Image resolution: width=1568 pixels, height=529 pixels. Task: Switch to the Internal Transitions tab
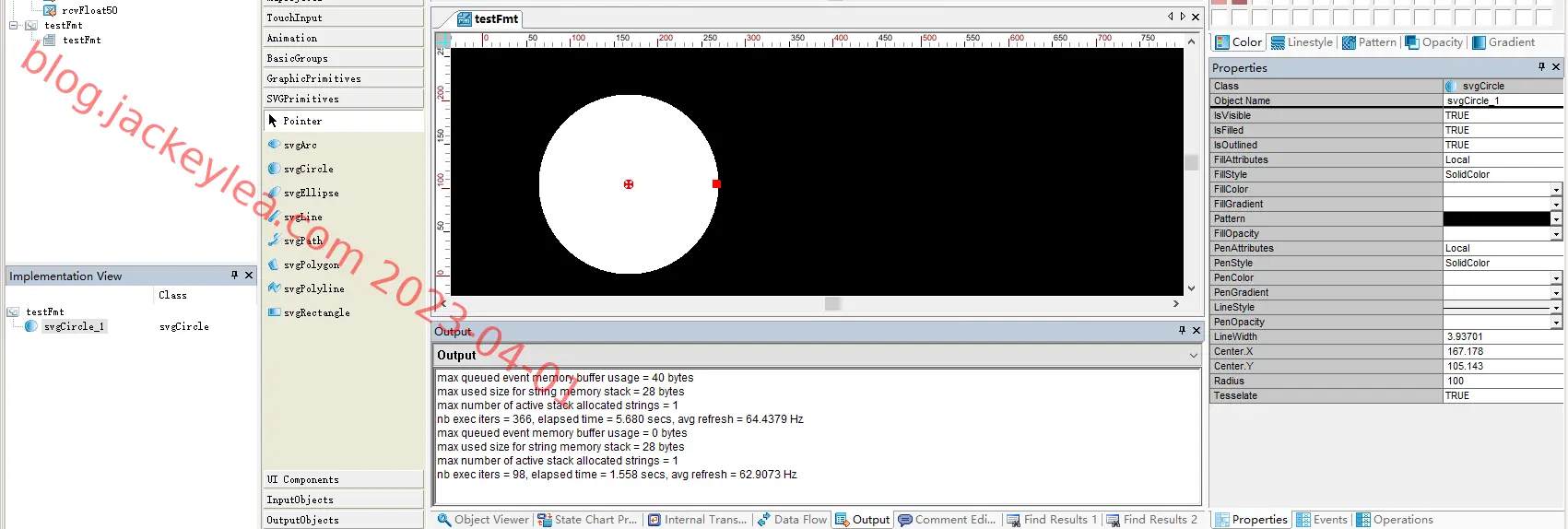pyautogui.click(x=697, y=520)
